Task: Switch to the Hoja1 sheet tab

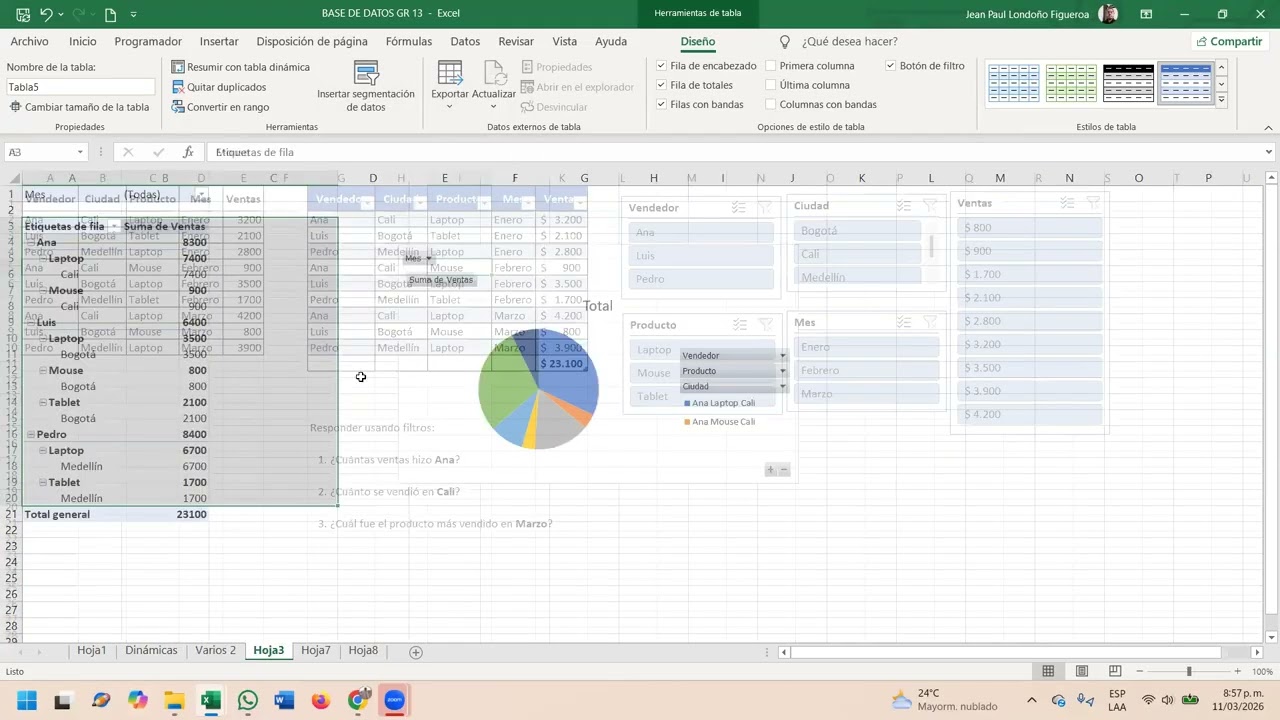Action: [x=91, y=650]
